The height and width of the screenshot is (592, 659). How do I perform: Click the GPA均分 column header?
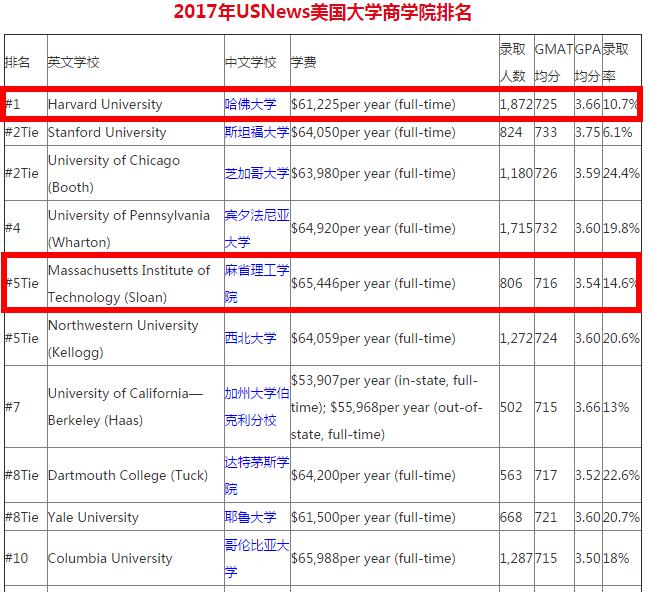tap(588, 63)
